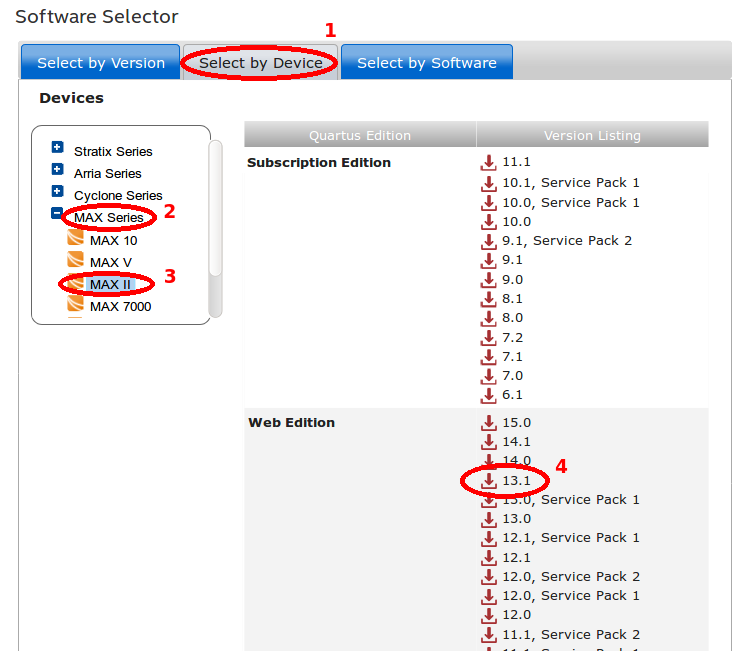The height and width of the screenshot is (651, 750).
Task: Open the 12.0, Service Pack 2 link
Action: point(571,576)
